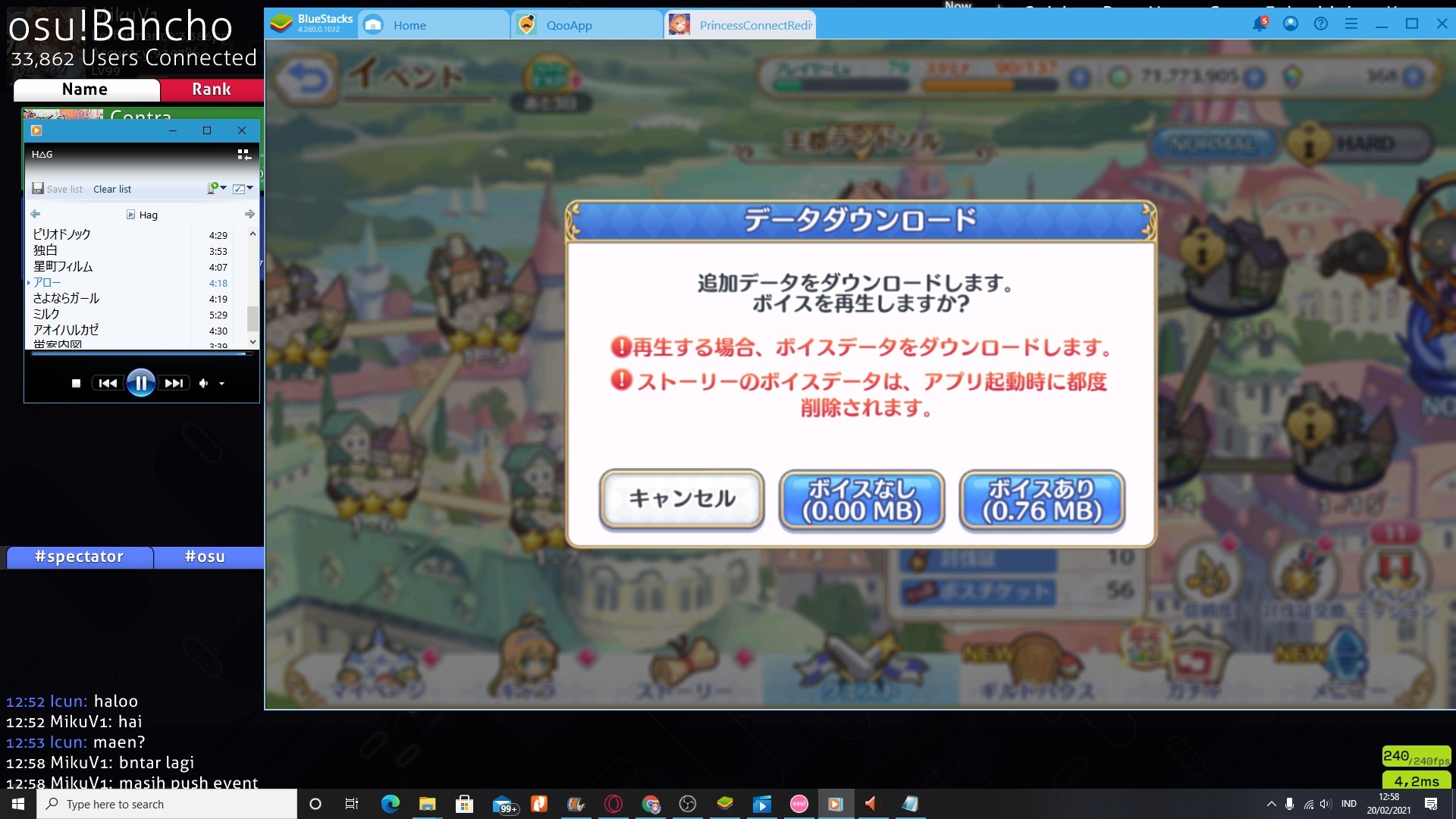Image resolution: width=1456 pixels, height=819 pixels.
Task: Open the media player sync options dropdown
Action: point(217,188)
